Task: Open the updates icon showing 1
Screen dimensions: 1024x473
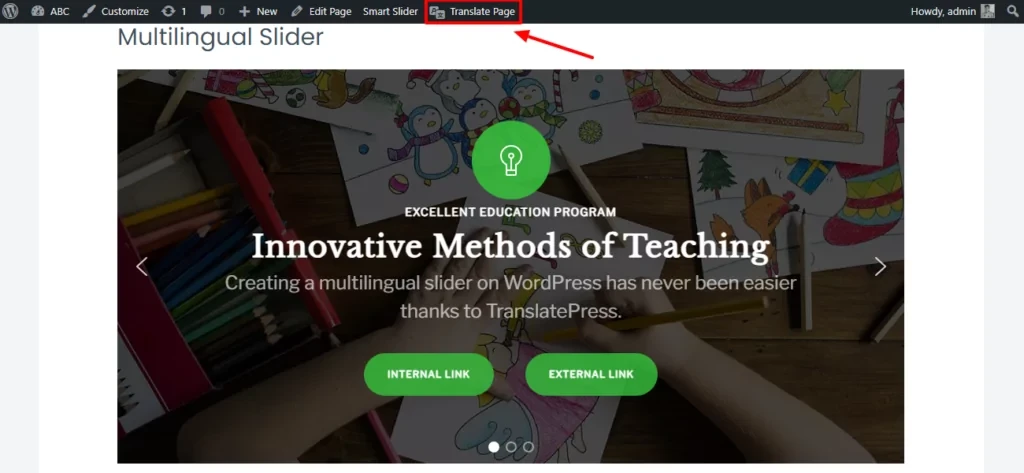Action: coord(168,11)
